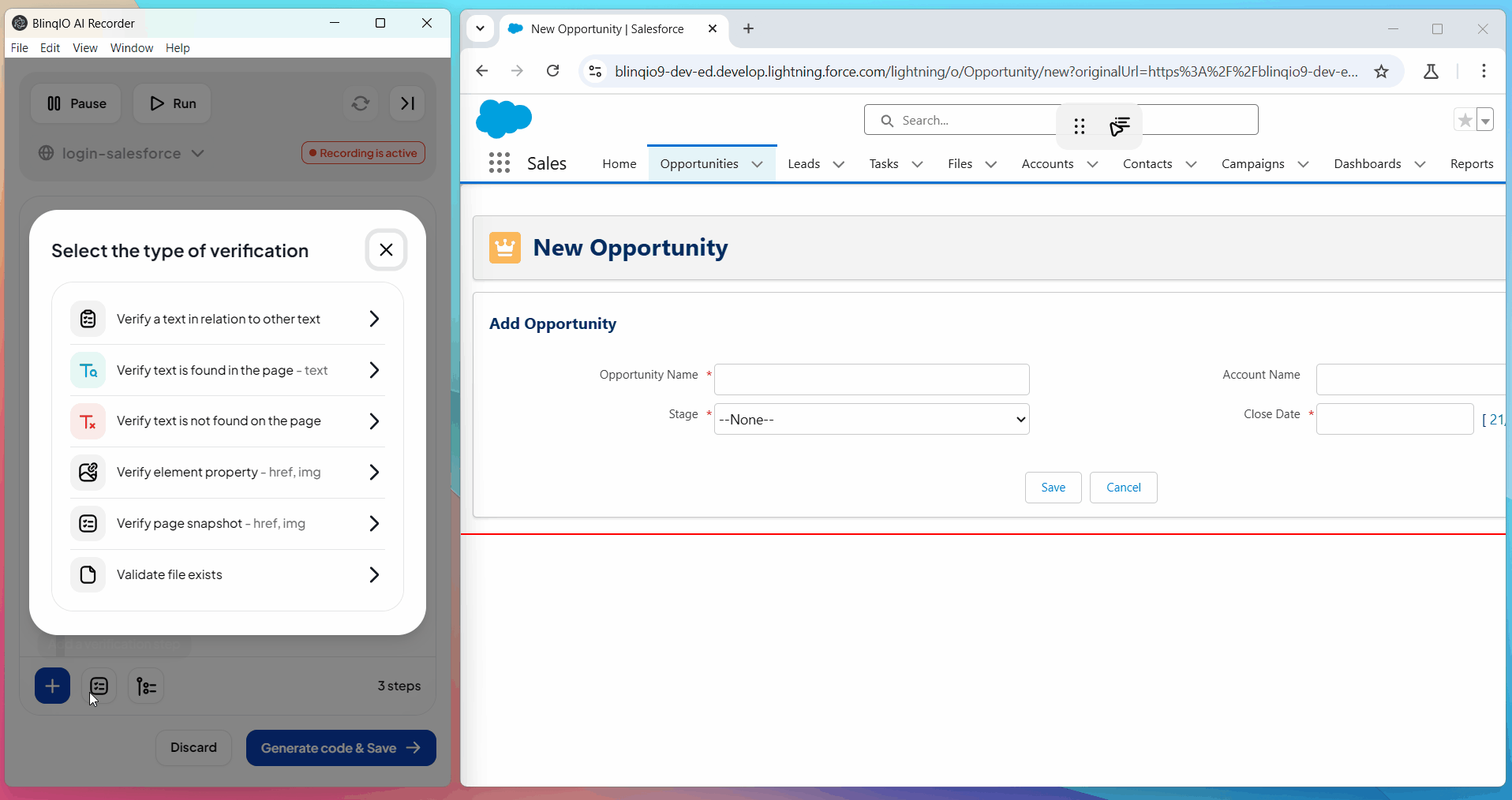Close the verification type dialog

coord(386,250)
